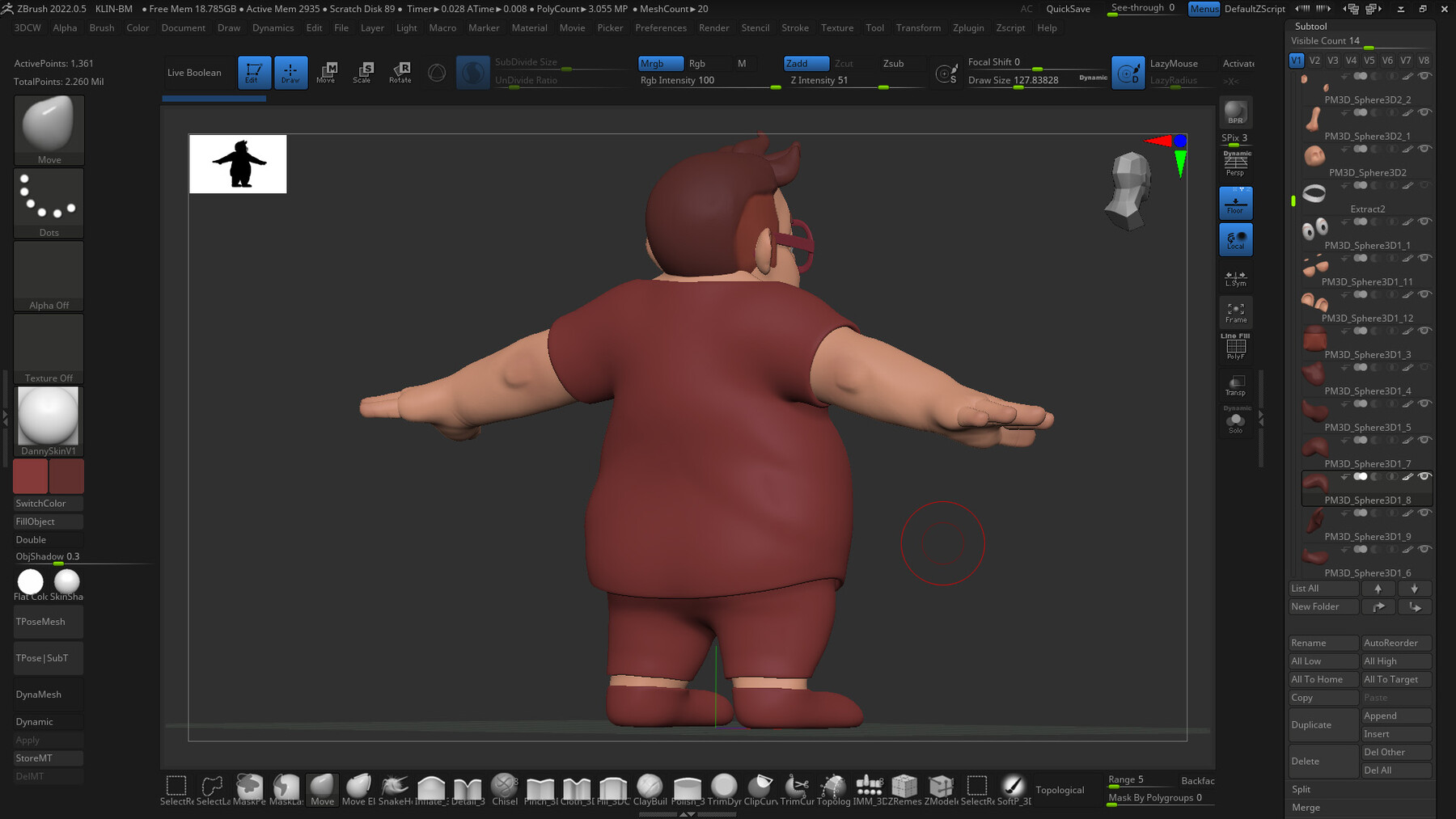Click the Duplicate subtool button
The width and height of the screenshot is (1456, 819).
pos(1323,725)
